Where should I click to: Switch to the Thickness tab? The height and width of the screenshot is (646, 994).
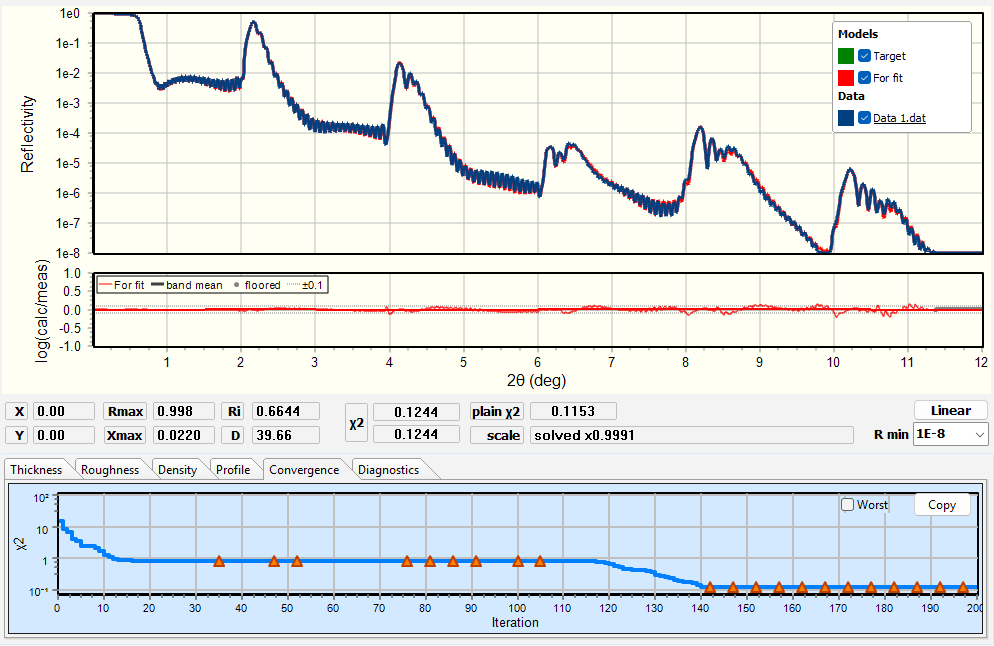pos(36,470)
